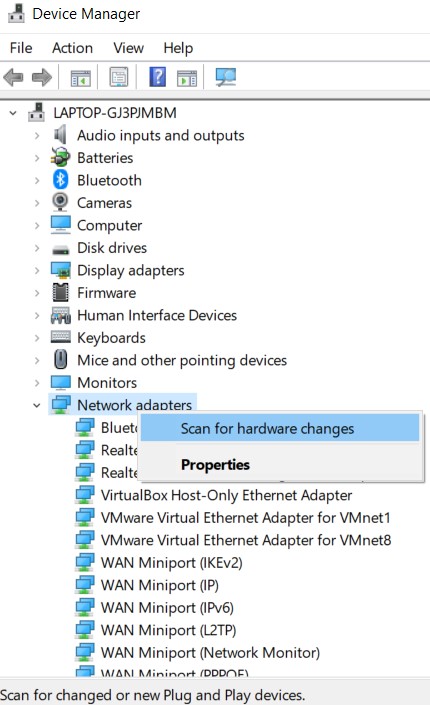
Task: Open the Action menu
Action: (x=72, y=48)
